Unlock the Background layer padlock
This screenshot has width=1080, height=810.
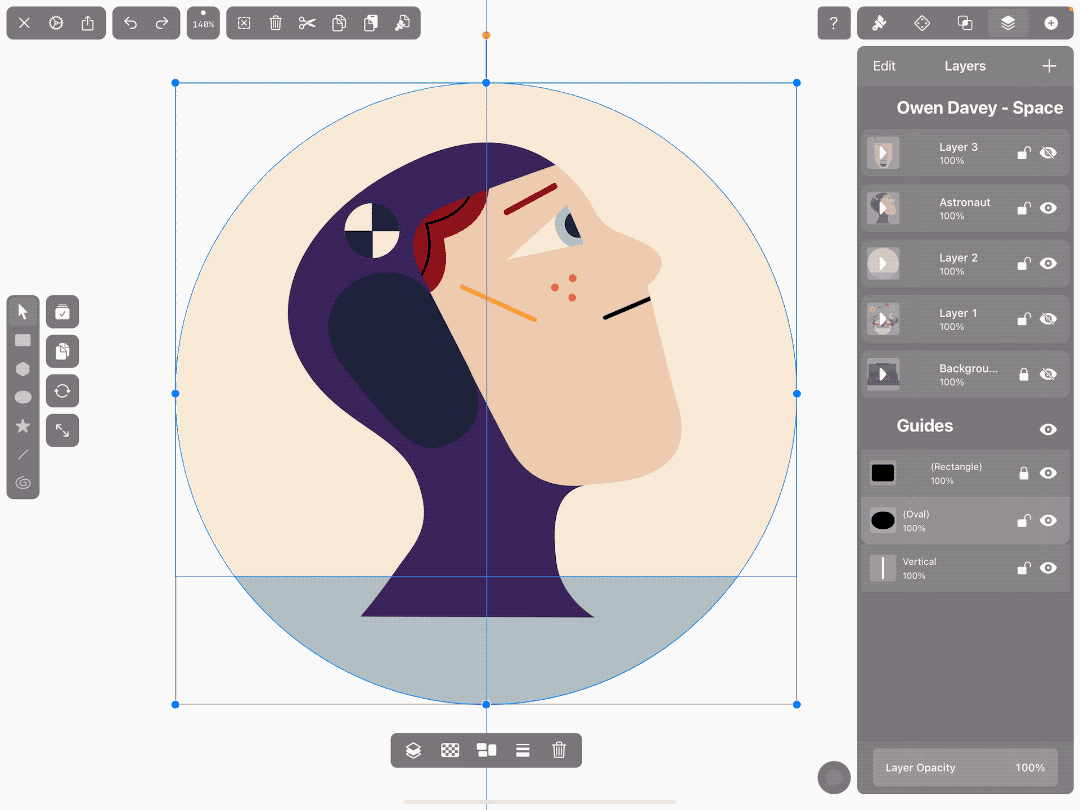tap(1024, 374)
